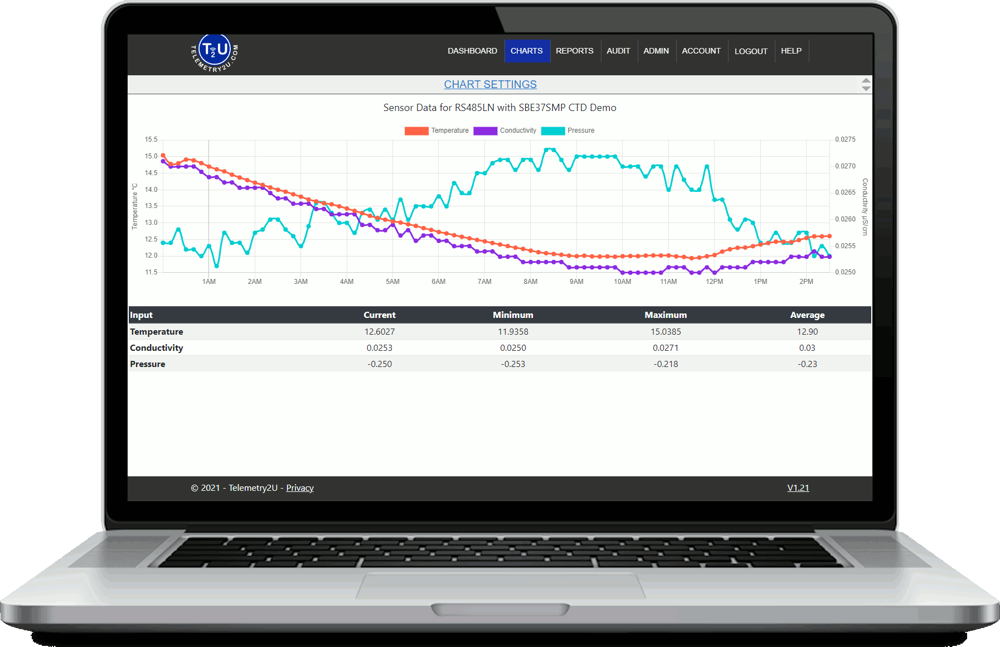Click the chart settings down arrow

tap(865, 88)
